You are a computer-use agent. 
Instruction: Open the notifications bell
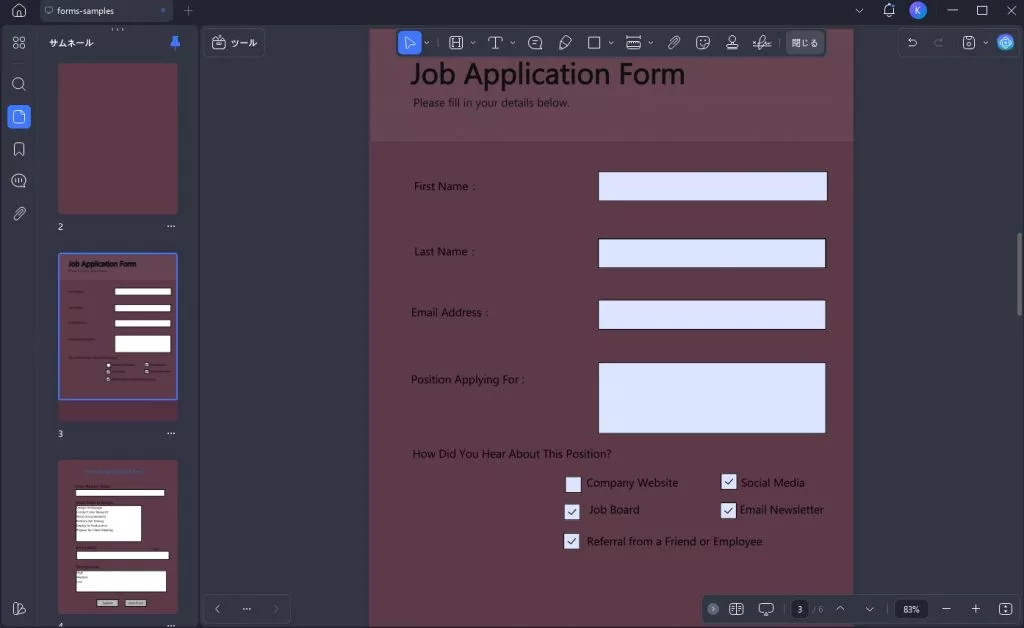889,10
